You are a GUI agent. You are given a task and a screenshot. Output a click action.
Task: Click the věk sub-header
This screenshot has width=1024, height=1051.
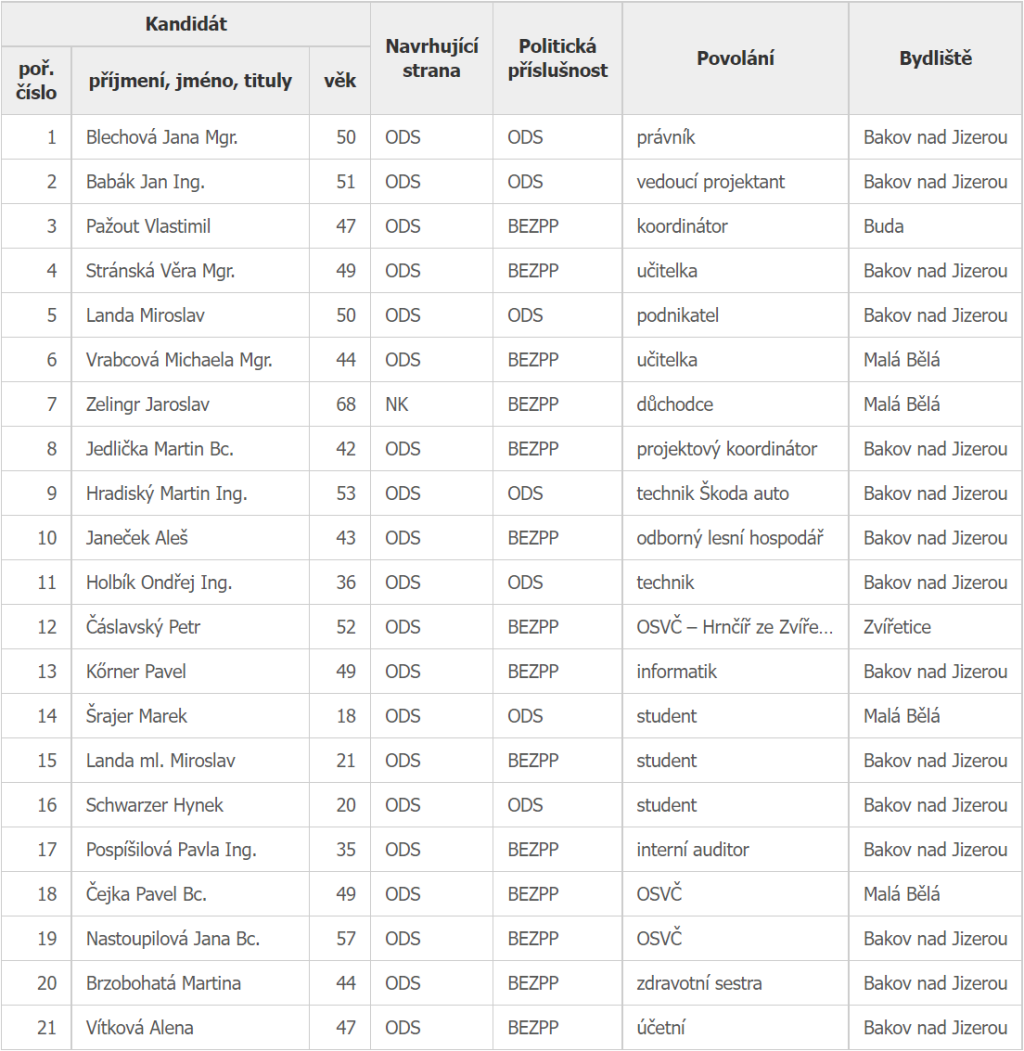pyautogui.click(x=340, y=80)
